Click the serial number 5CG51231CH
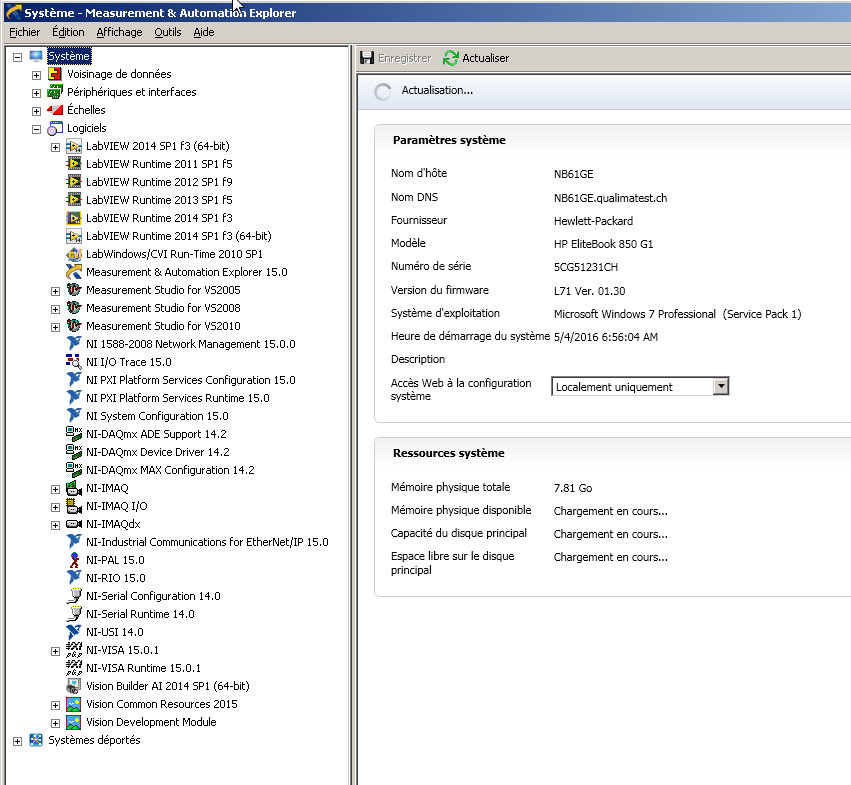The width and height of the screenshot is (851, 785). [586, 267]
